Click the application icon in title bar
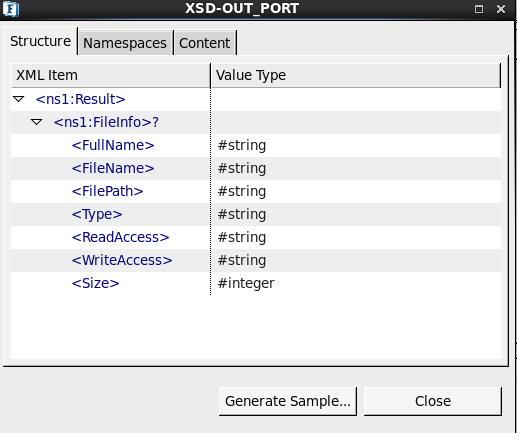Screen dimensions: 517x433 (x=11, y=9)
